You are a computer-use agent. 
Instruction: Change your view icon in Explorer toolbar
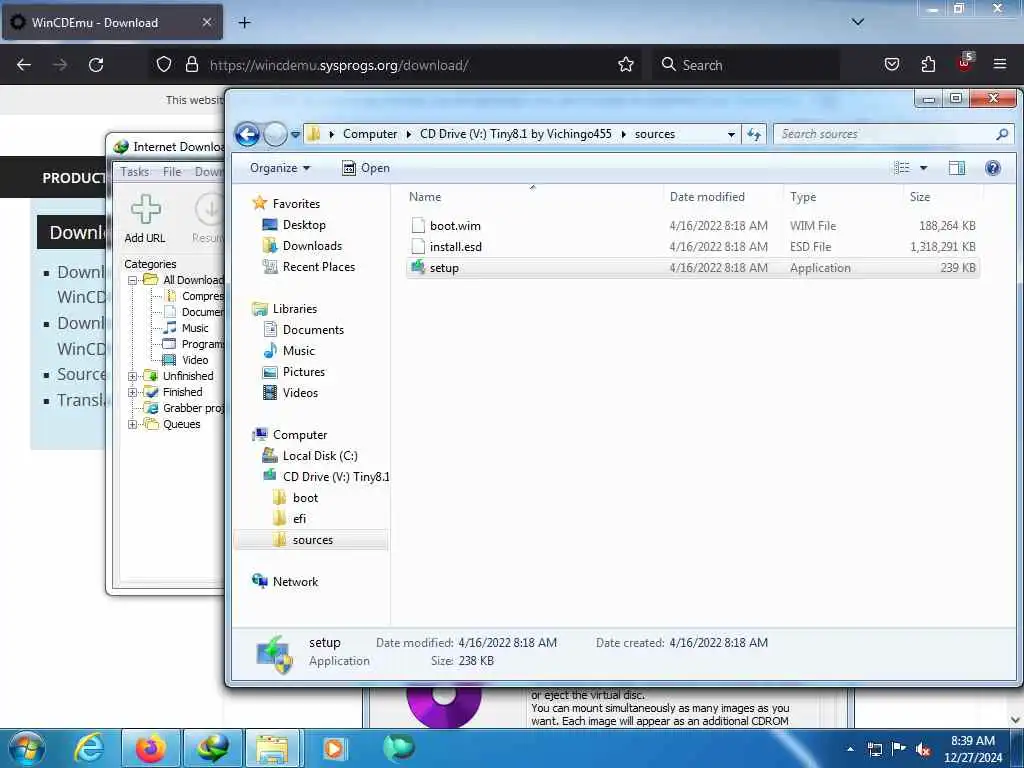[902, 168]
